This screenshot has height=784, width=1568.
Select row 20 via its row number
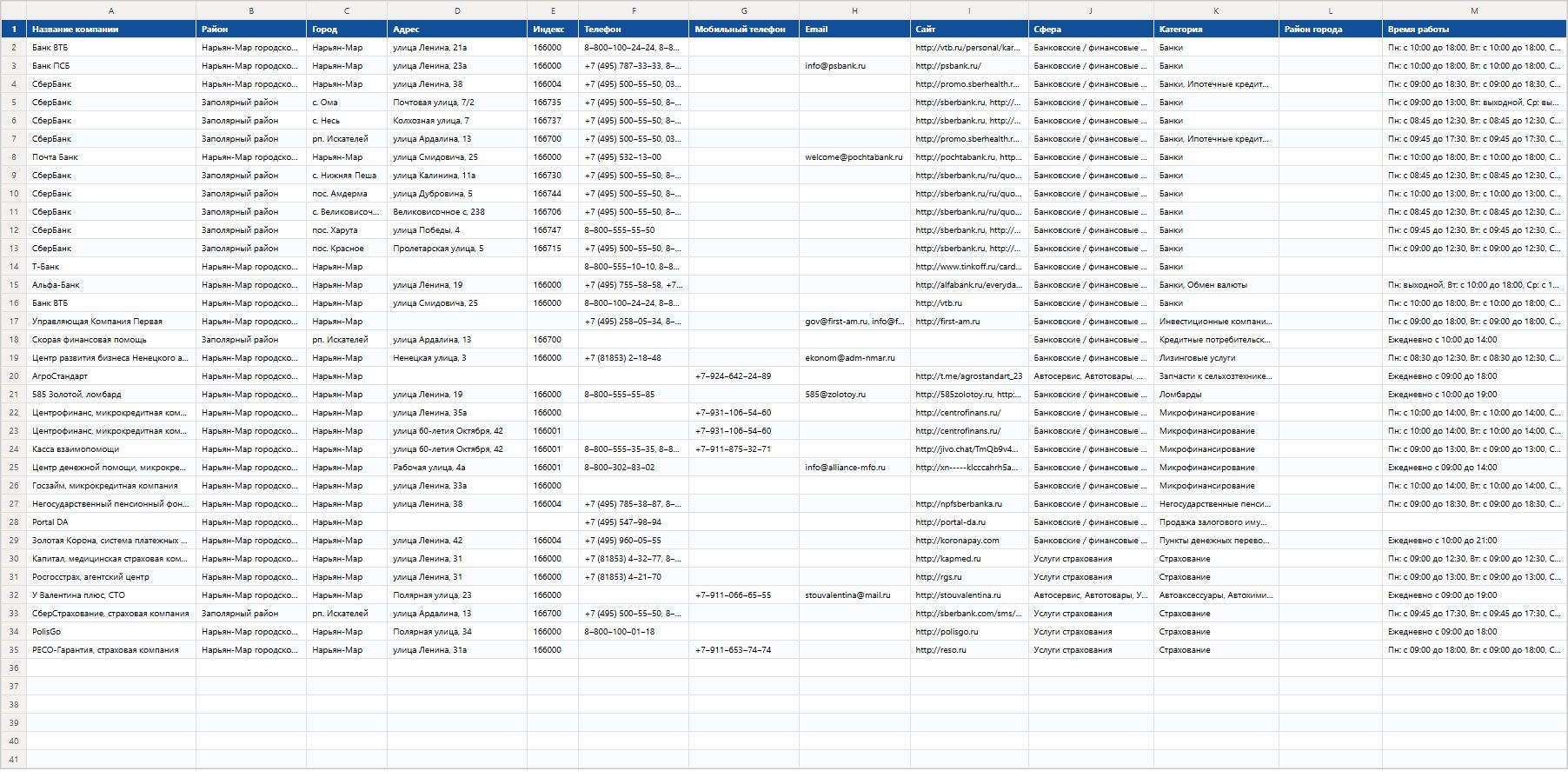click(x=13, y=376)
